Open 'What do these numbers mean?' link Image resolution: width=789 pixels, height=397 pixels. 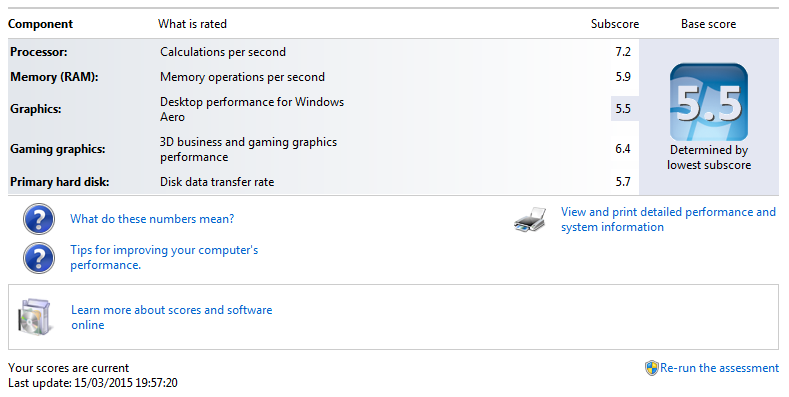coord(152,219)
